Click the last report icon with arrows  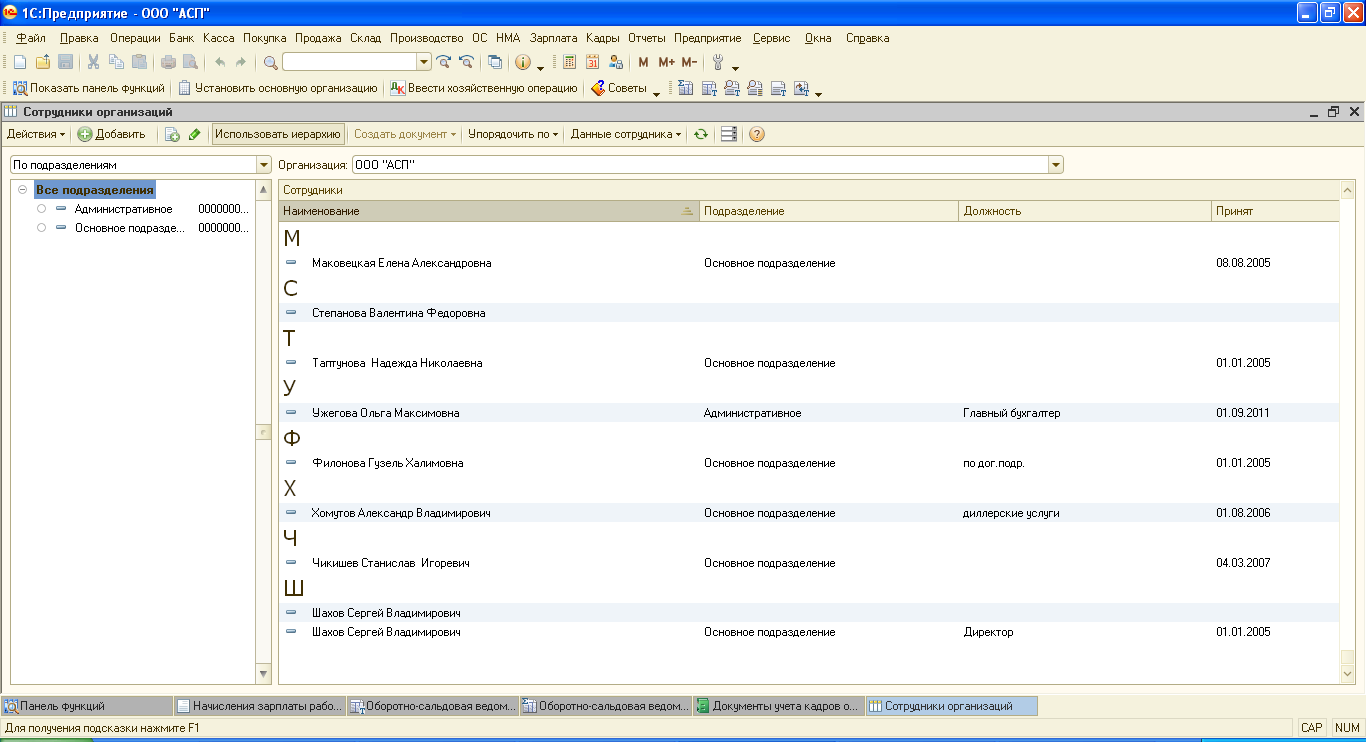coord(801,88)
